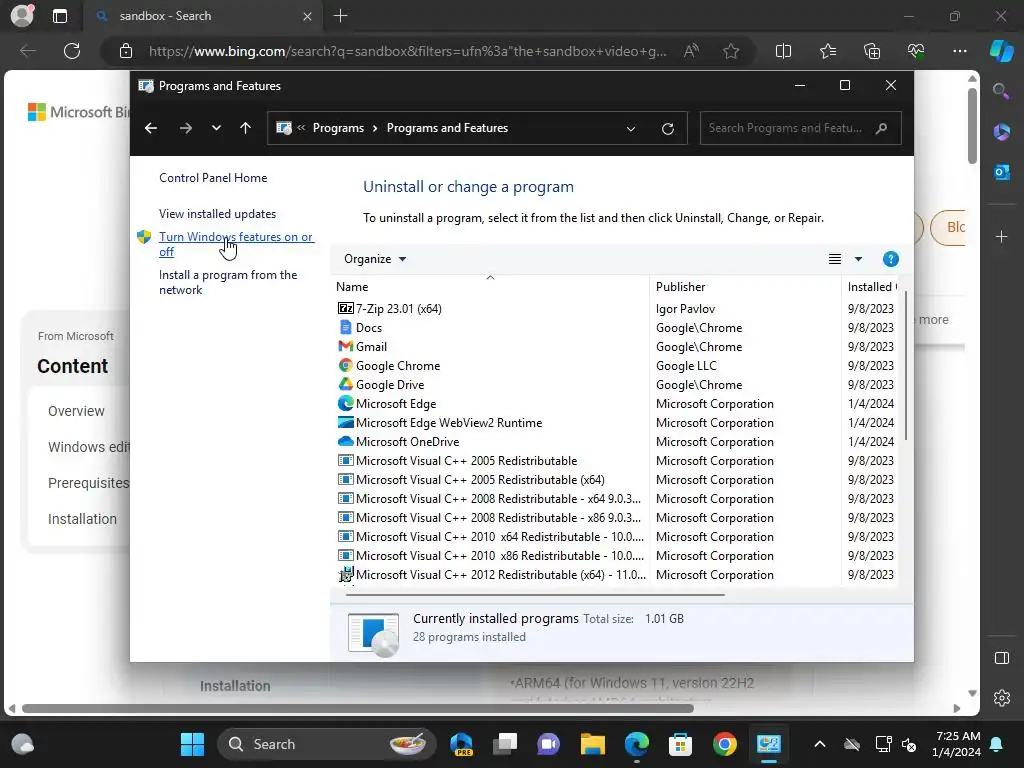Image resolution: width=1024 pixels, height=768 pixels.
Task: Open Edge Browser essentials heart icon
Action: click(916, 51)
